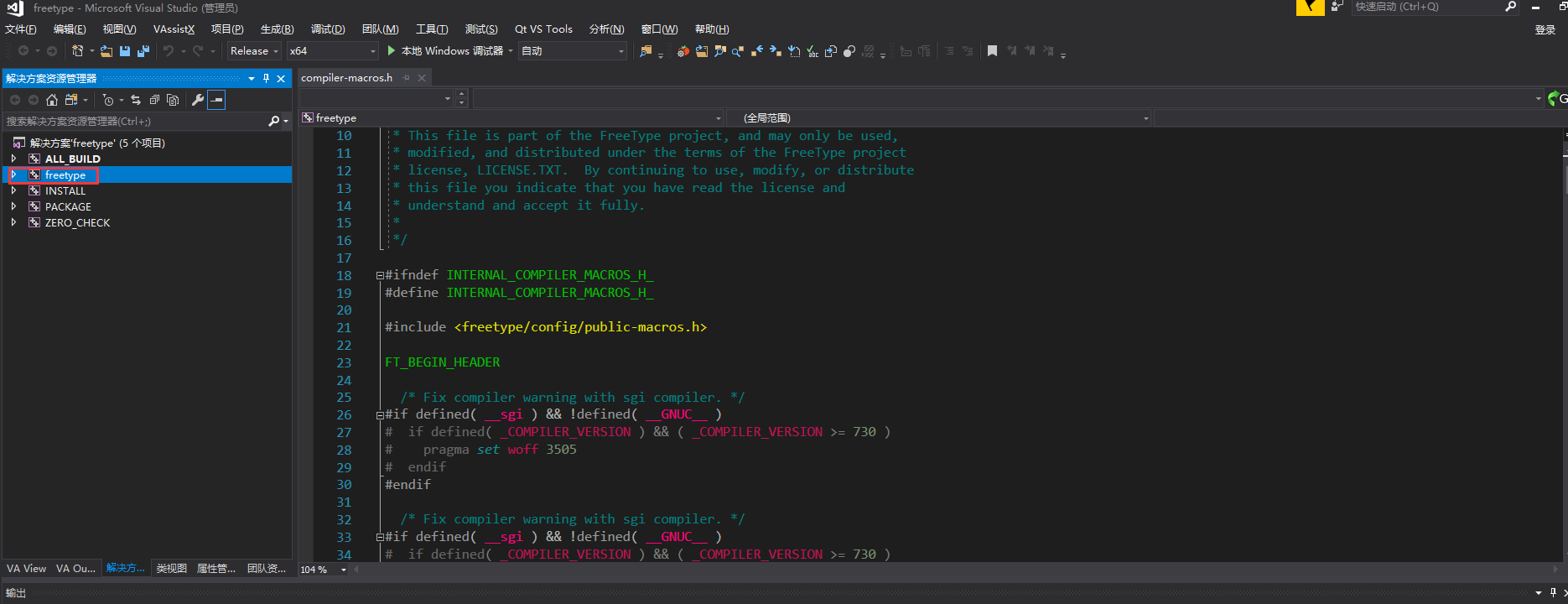Click the Solution Explorer search magnifier
Image resolution: width=1568 pixels, height=604 pixels.
(x=273, y=122)
